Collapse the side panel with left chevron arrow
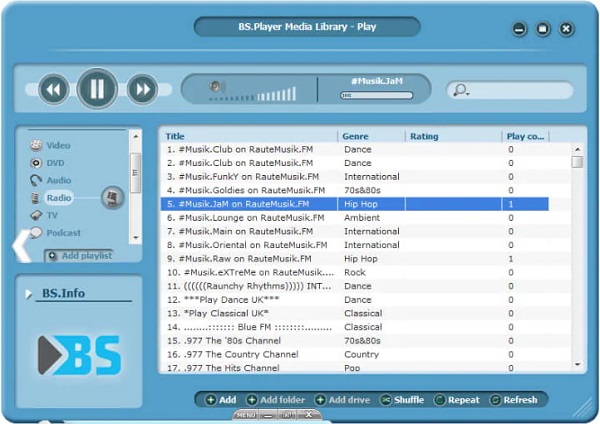The width and height of the screenshot is (600, 424). (x=21, y=246)
